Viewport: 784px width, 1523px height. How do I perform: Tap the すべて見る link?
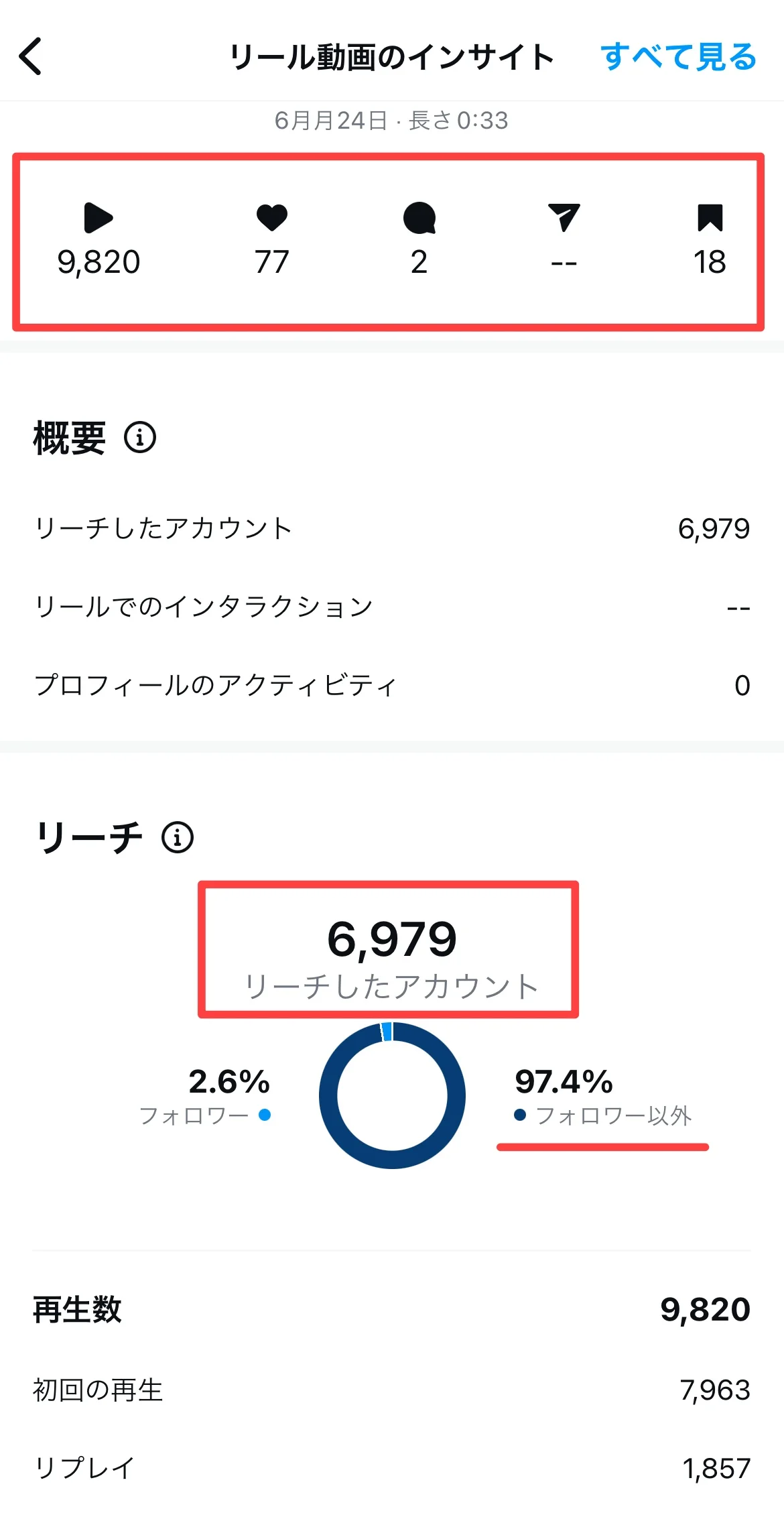[678, 57]
